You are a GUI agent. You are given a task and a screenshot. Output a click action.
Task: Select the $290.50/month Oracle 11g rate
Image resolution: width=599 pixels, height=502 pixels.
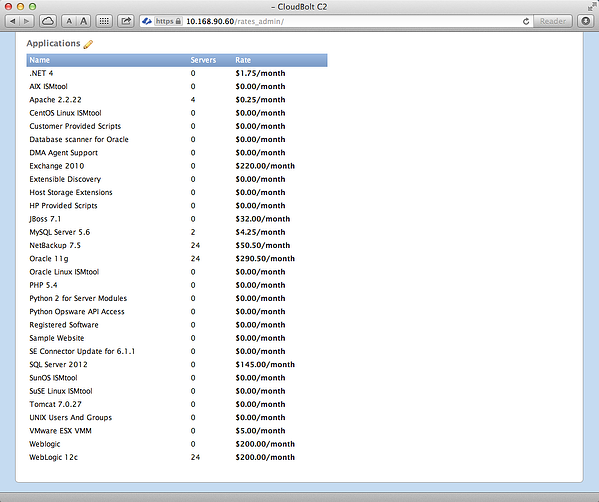click(x=265, y=259)
